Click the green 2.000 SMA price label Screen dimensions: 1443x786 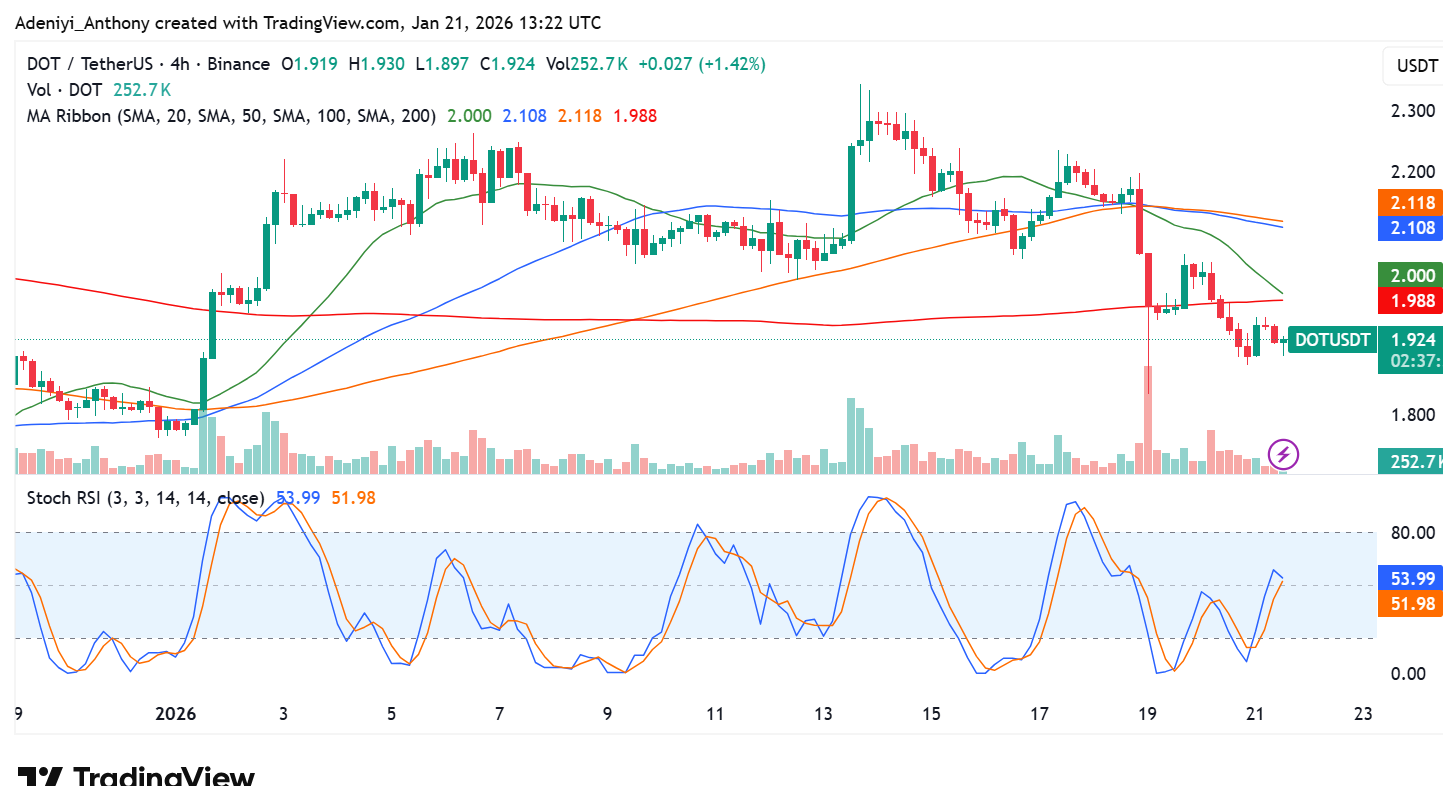point(1413,276)
